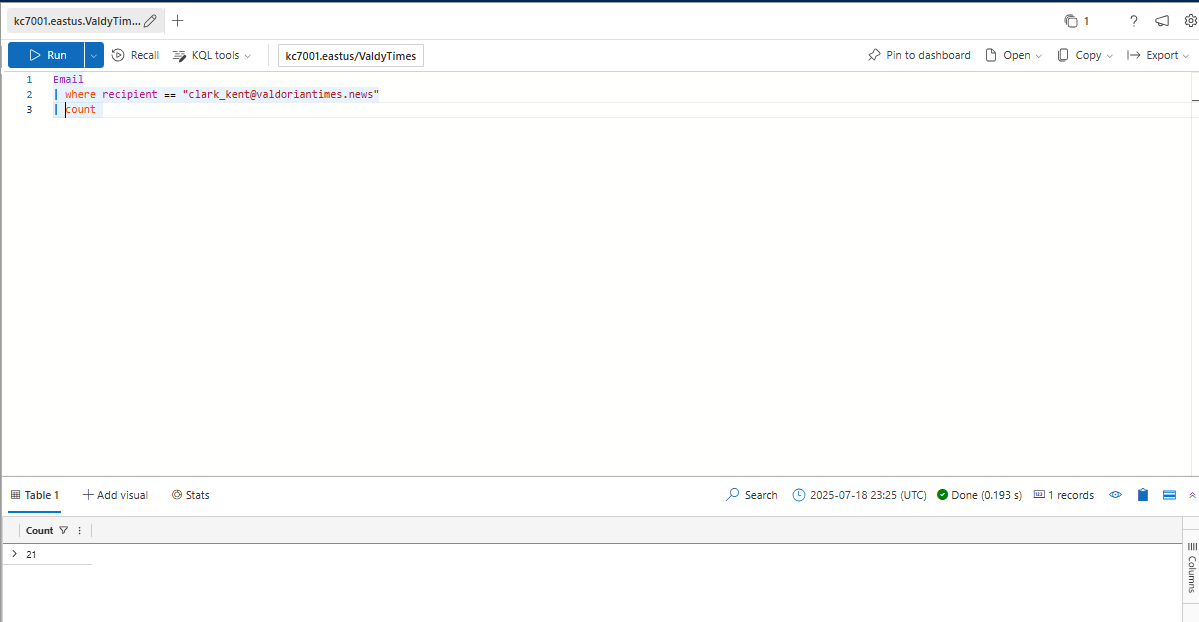The height and width of the screenshot is (622, 1199).
Task: Add a new query tab
Action: pyautogui.click(x=177, y=21)
